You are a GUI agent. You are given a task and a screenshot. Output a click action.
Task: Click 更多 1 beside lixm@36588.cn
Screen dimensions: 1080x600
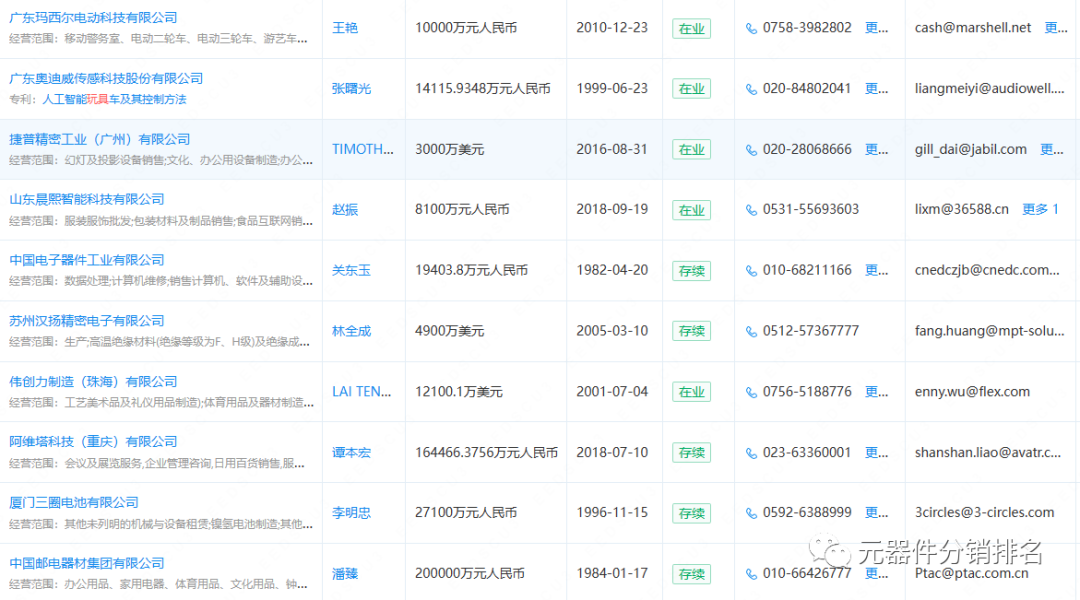1040,209
